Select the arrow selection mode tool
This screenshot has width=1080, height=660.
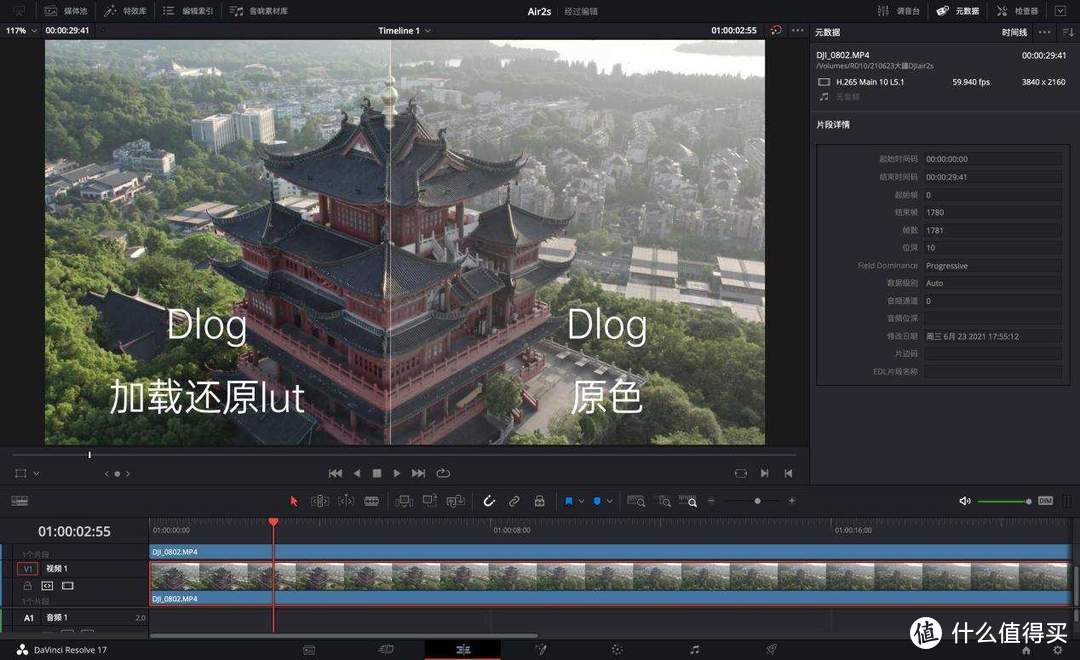(294, 501)
